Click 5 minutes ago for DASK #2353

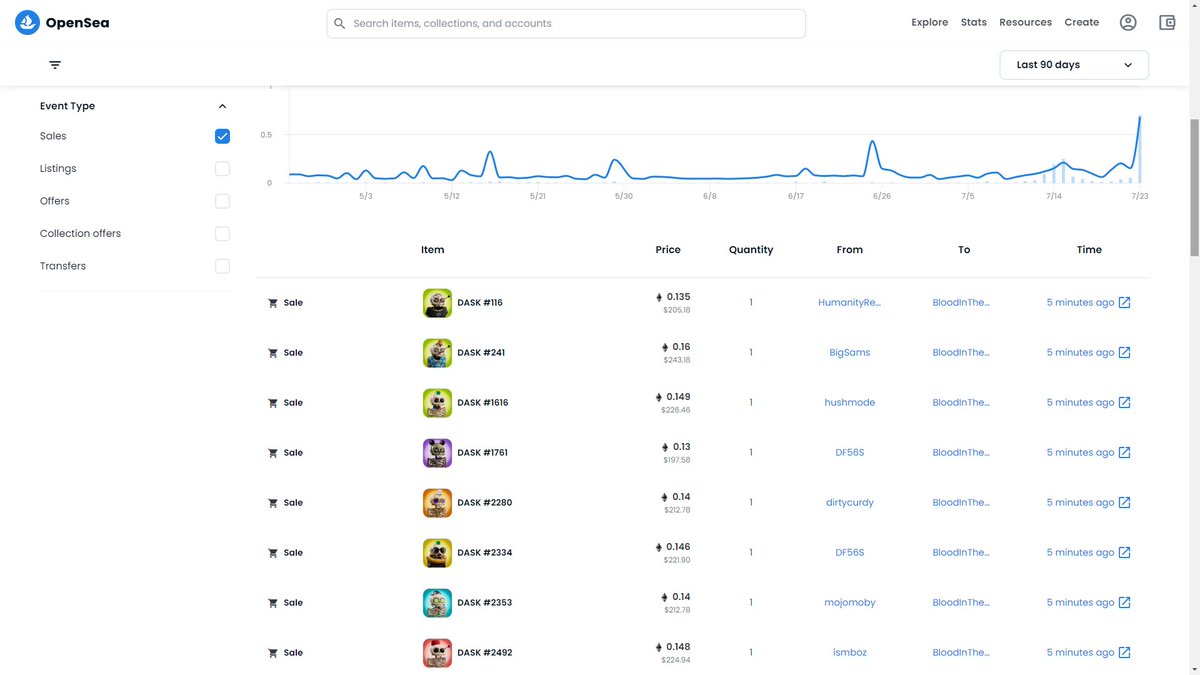(1080, 602)
